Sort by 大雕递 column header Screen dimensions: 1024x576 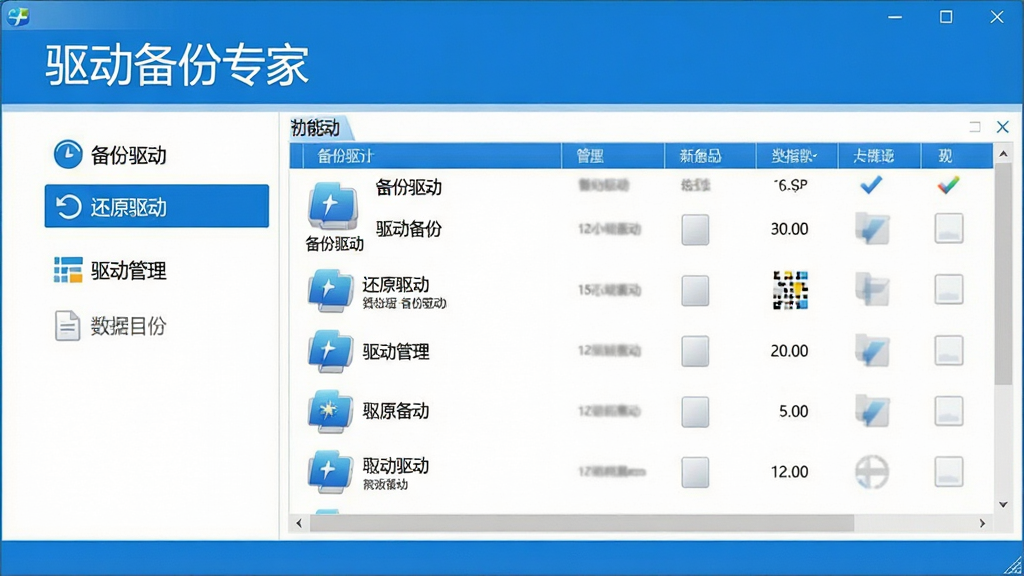(879, 156)
